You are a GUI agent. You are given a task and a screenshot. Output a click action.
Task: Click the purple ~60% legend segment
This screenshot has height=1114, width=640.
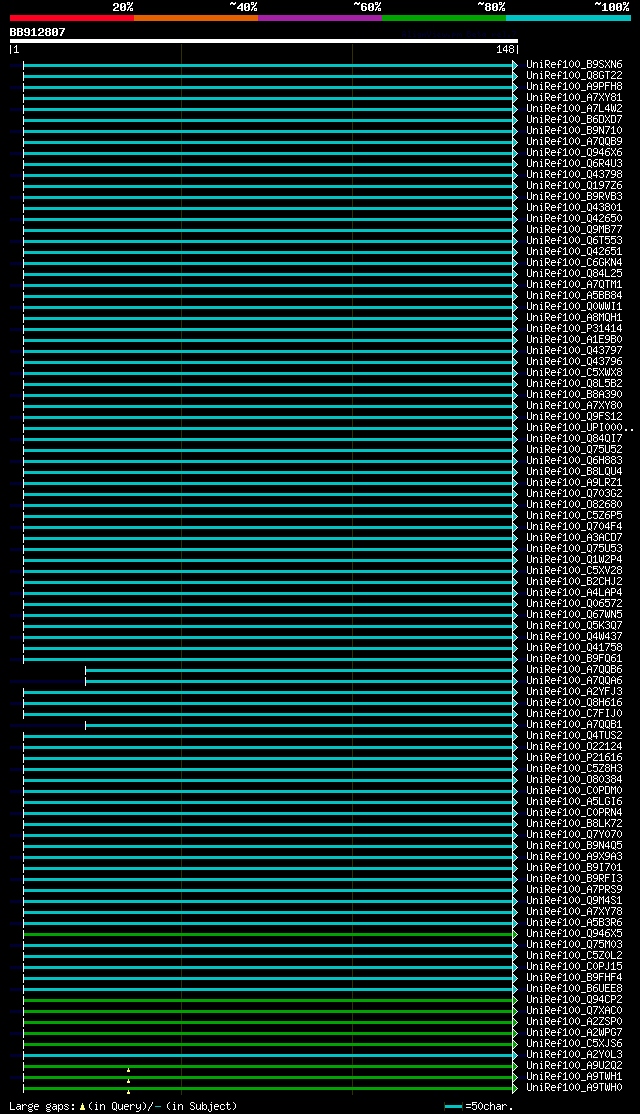(320, 17)
